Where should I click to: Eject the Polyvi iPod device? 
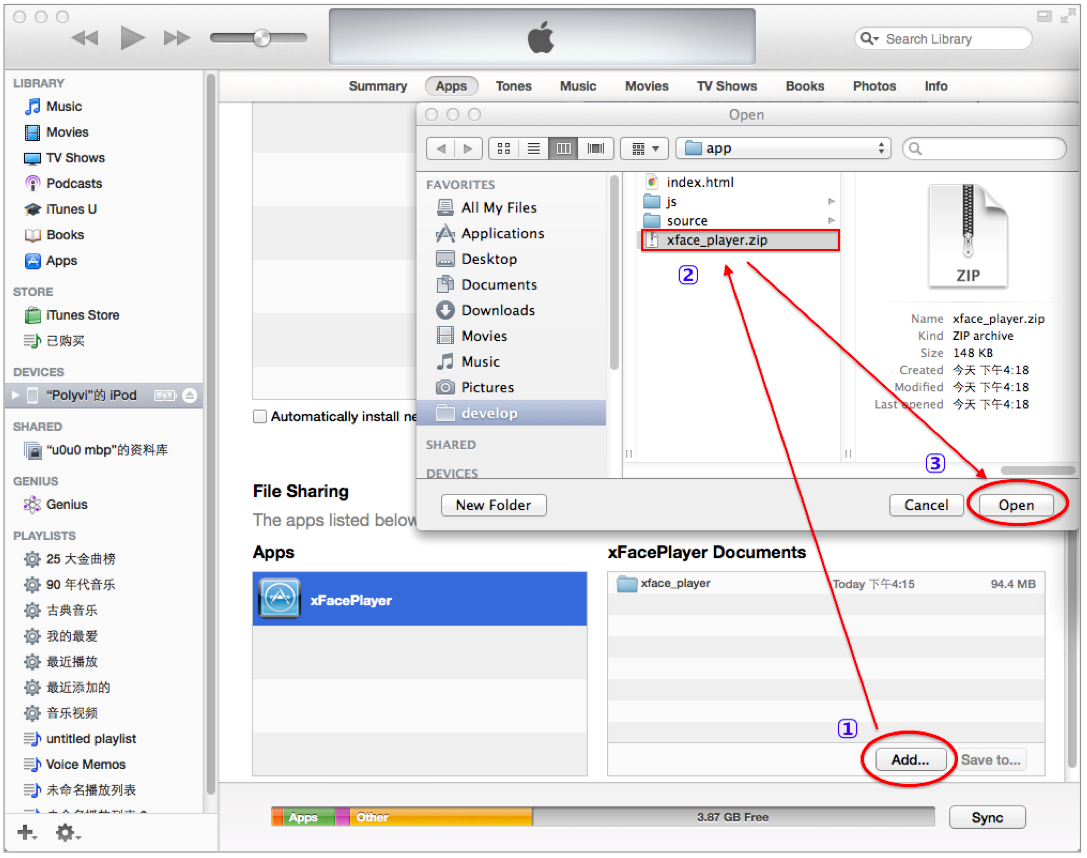tap(189, 396)
